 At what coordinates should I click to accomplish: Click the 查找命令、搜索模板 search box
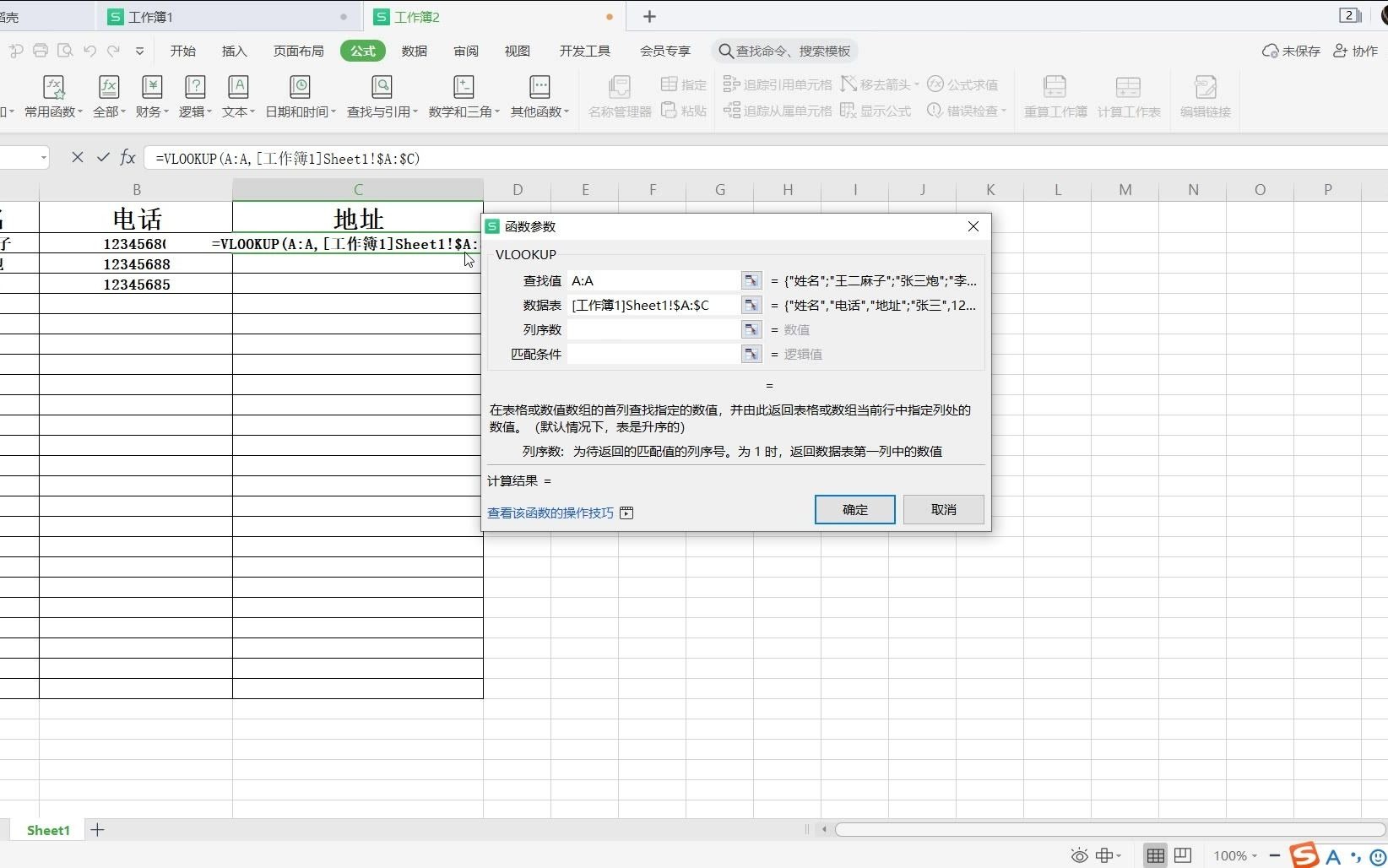point(784,51)
